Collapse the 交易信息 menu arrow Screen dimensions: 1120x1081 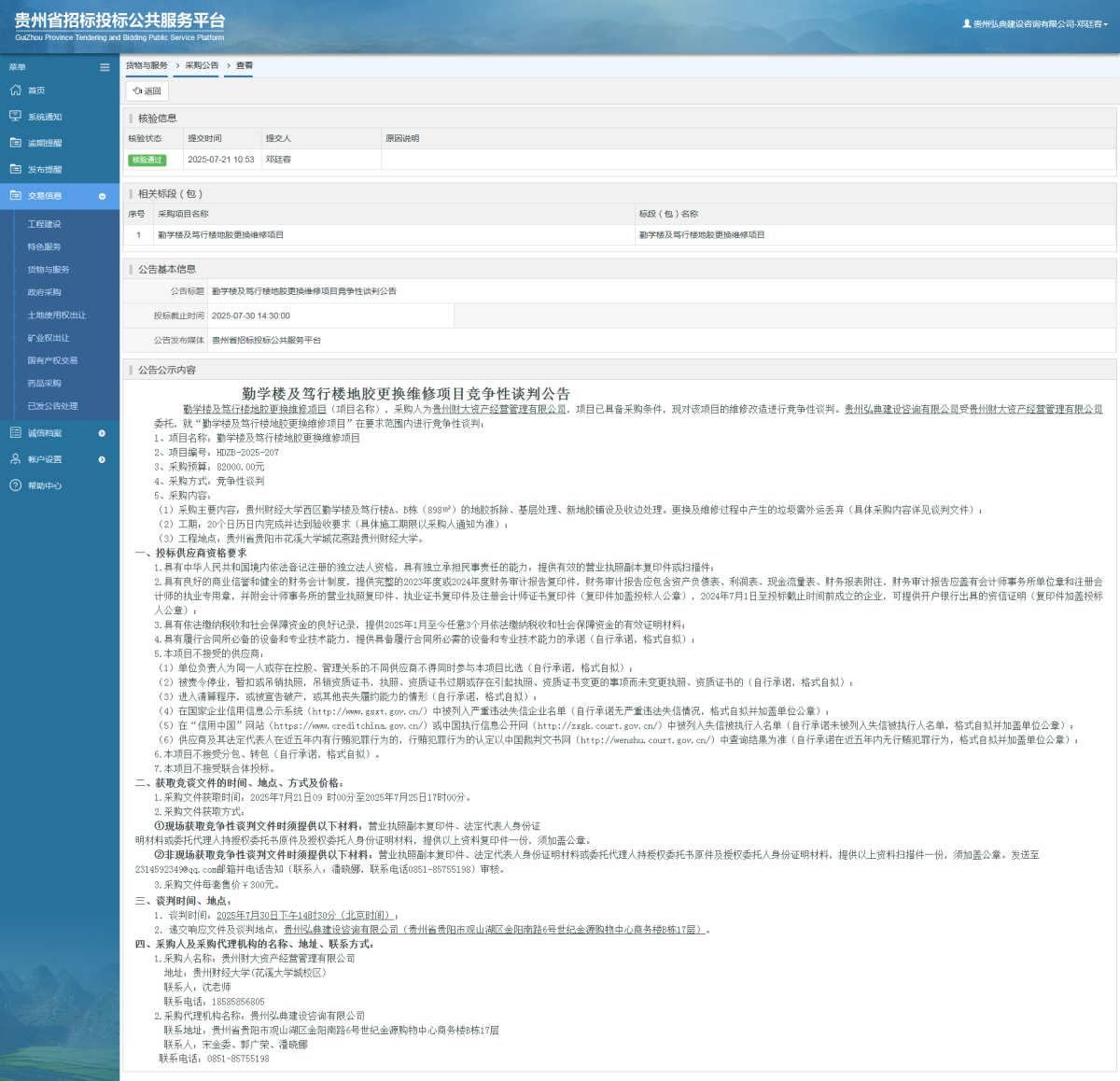pos(102,196)
